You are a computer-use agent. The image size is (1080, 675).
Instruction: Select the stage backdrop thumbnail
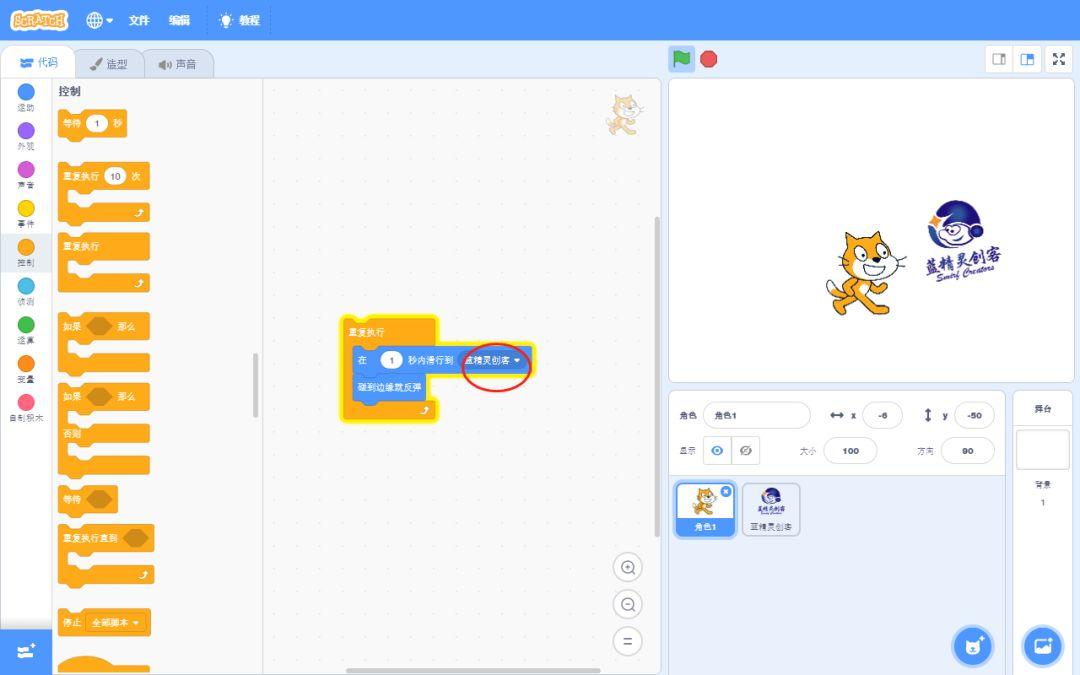click(1043, 450)
